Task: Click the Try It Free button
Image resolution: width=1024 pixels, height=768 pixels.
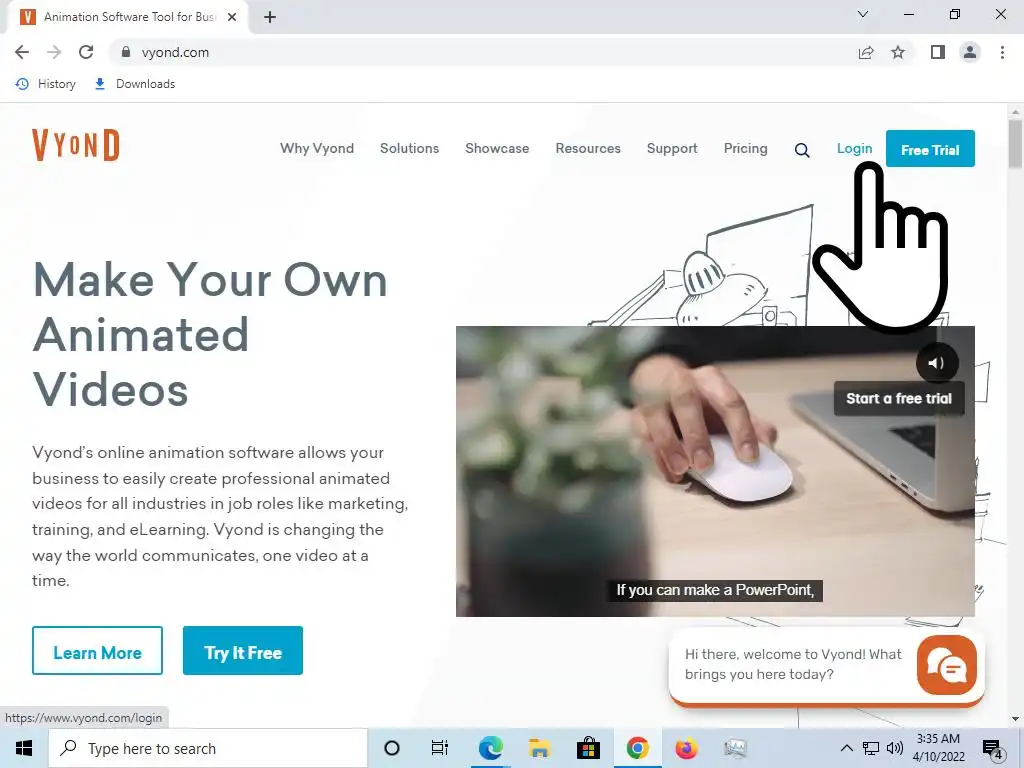Action: tap(243, 650)
